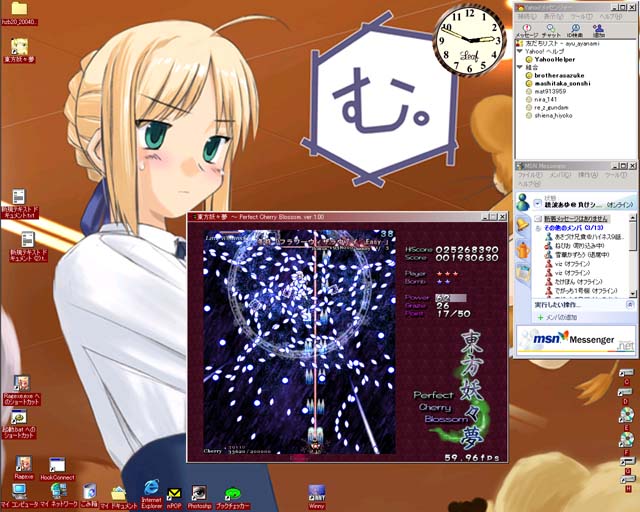The height and width of the screenshot is (512, 640).
Task: Collapse the 結合 friends group
Action: click(x=520, y=68)
